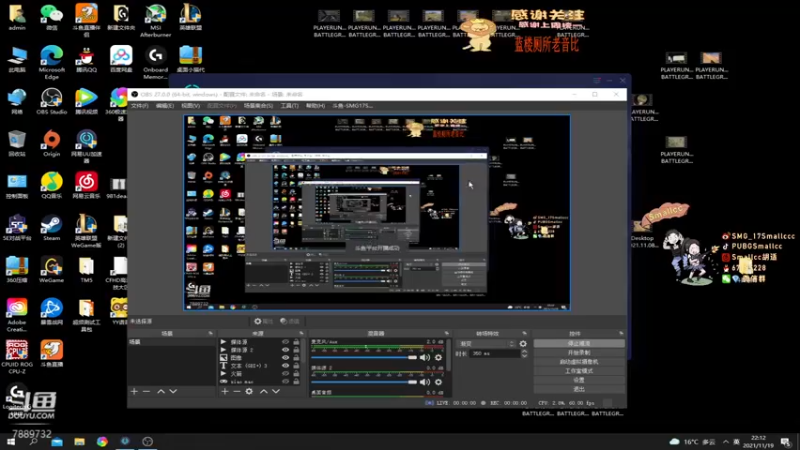Open the scene transition type dropdown
The width and height of the screenshot is (800, 450).
point(486,344)
